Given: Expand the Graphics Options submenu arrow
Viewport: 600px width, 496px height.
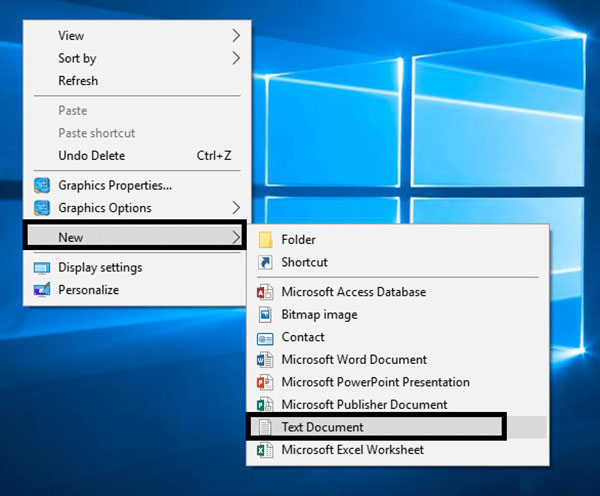Looking at the screenshot, I should [x=236, y=208].
